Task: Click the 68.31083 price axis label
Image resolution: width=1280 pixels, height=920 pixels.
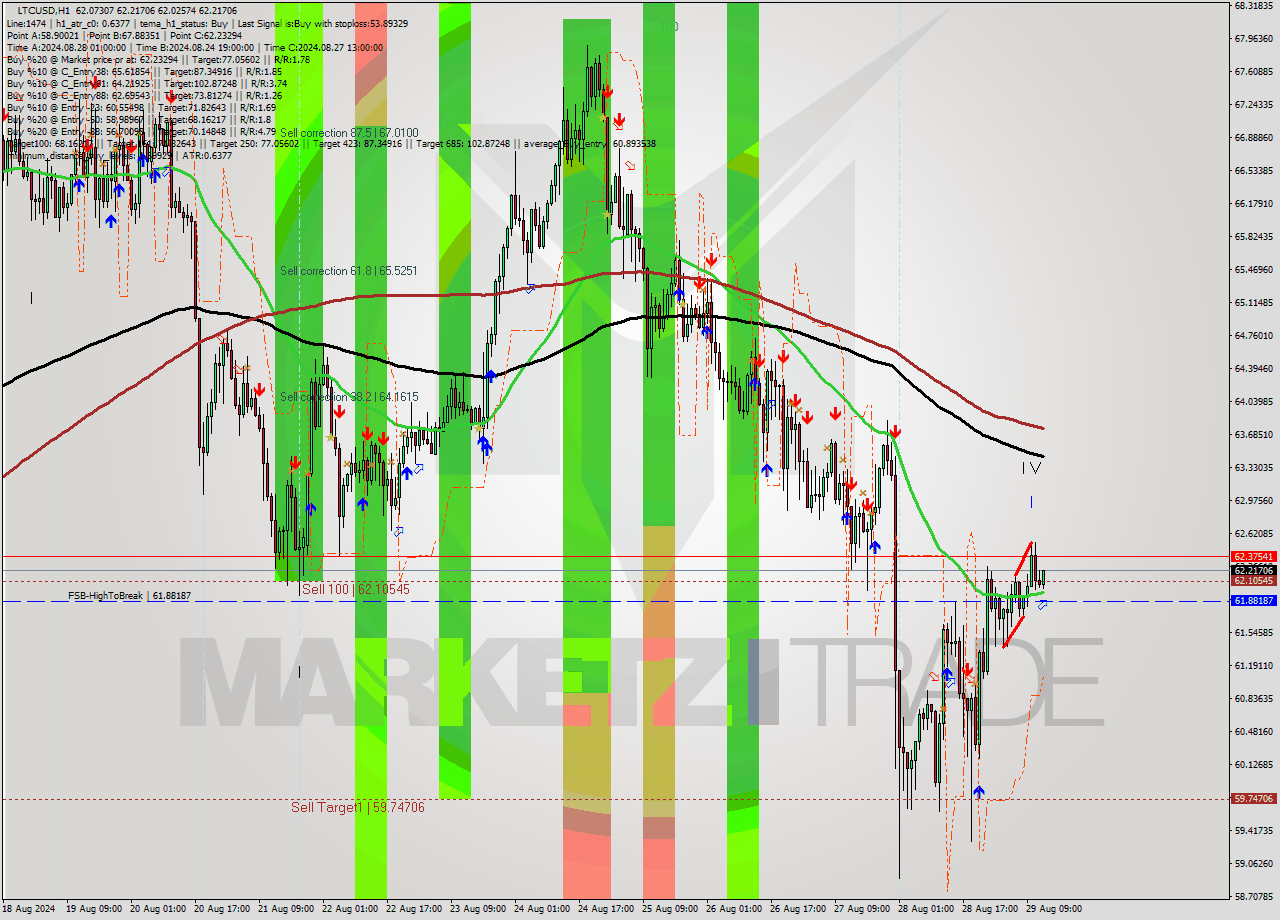Action: (x=1253, y=6)
